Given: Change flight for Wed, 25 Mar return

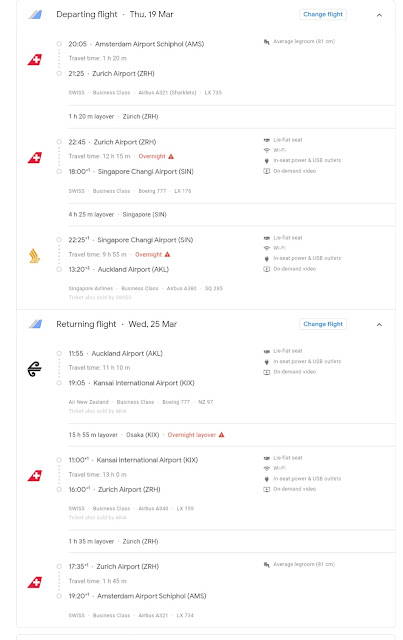Looking at the screenshot, I should click(x=323, y=324).
